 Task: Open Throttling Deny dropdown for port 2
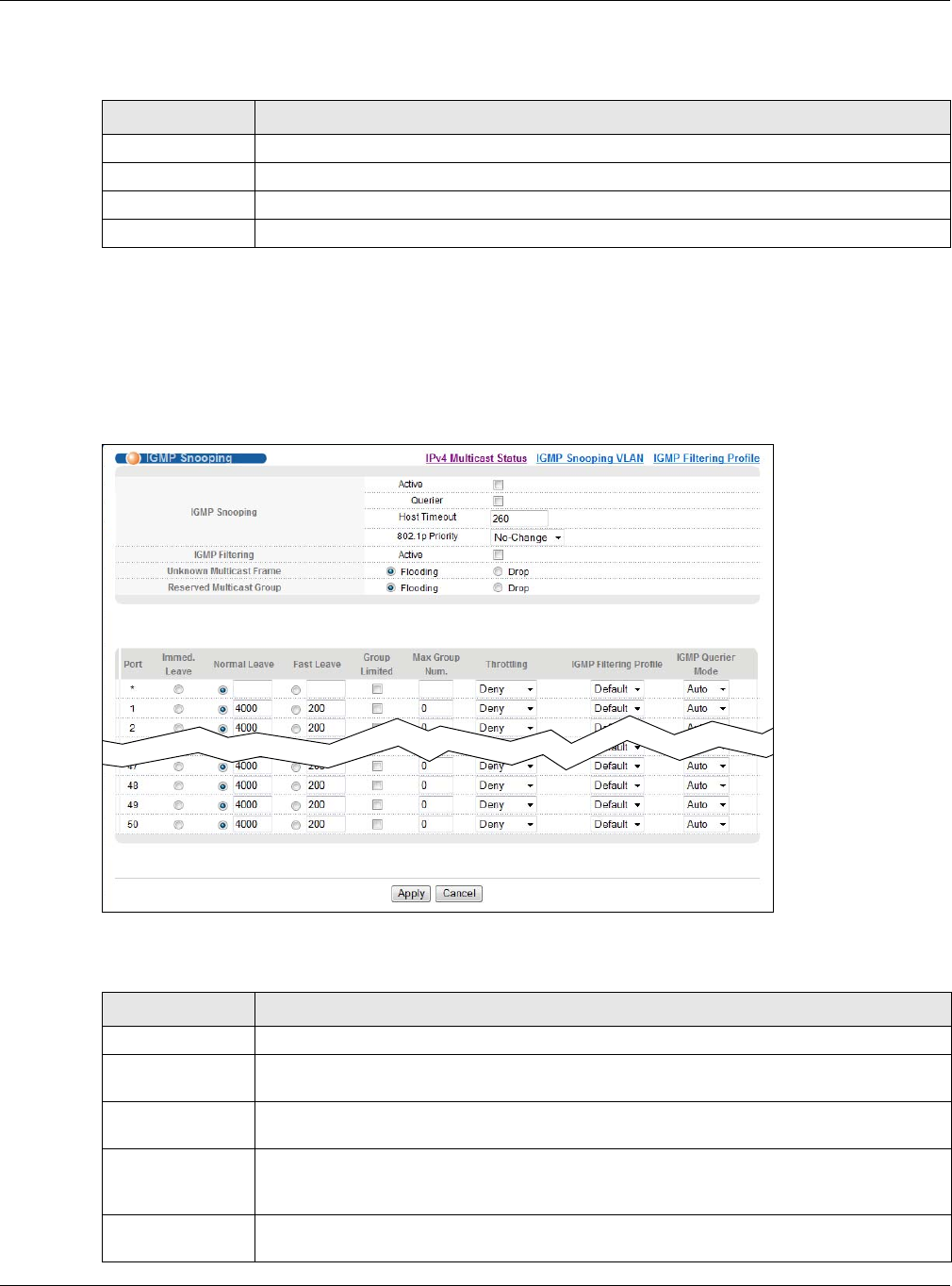pyautogui.click(x=506, y=728)
